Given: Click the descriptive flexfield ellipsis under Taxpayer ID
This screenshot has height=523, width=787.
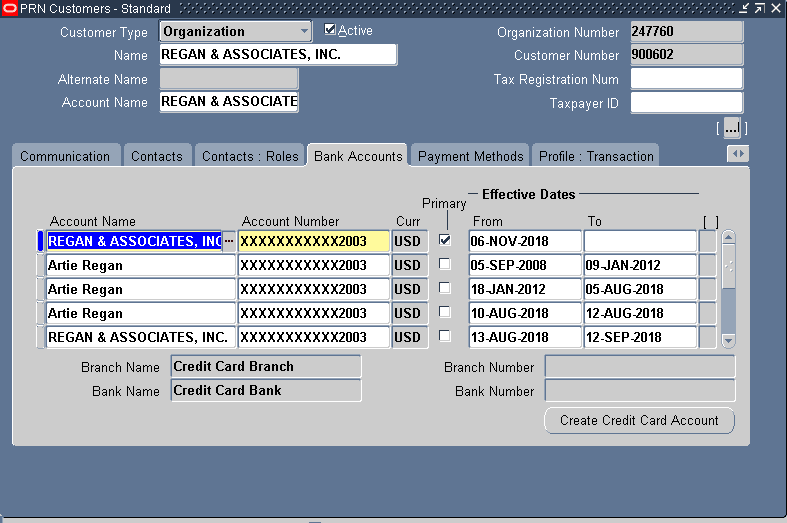Looking at the screenshot, I should (732, 128).
